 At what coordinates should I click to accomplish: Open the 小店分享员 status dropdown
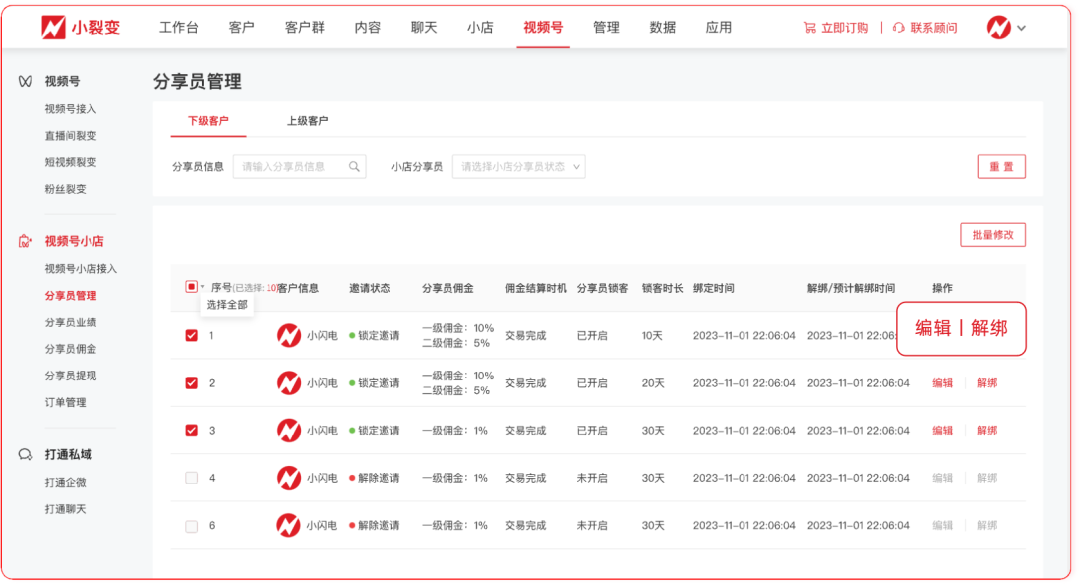[519, 166]
